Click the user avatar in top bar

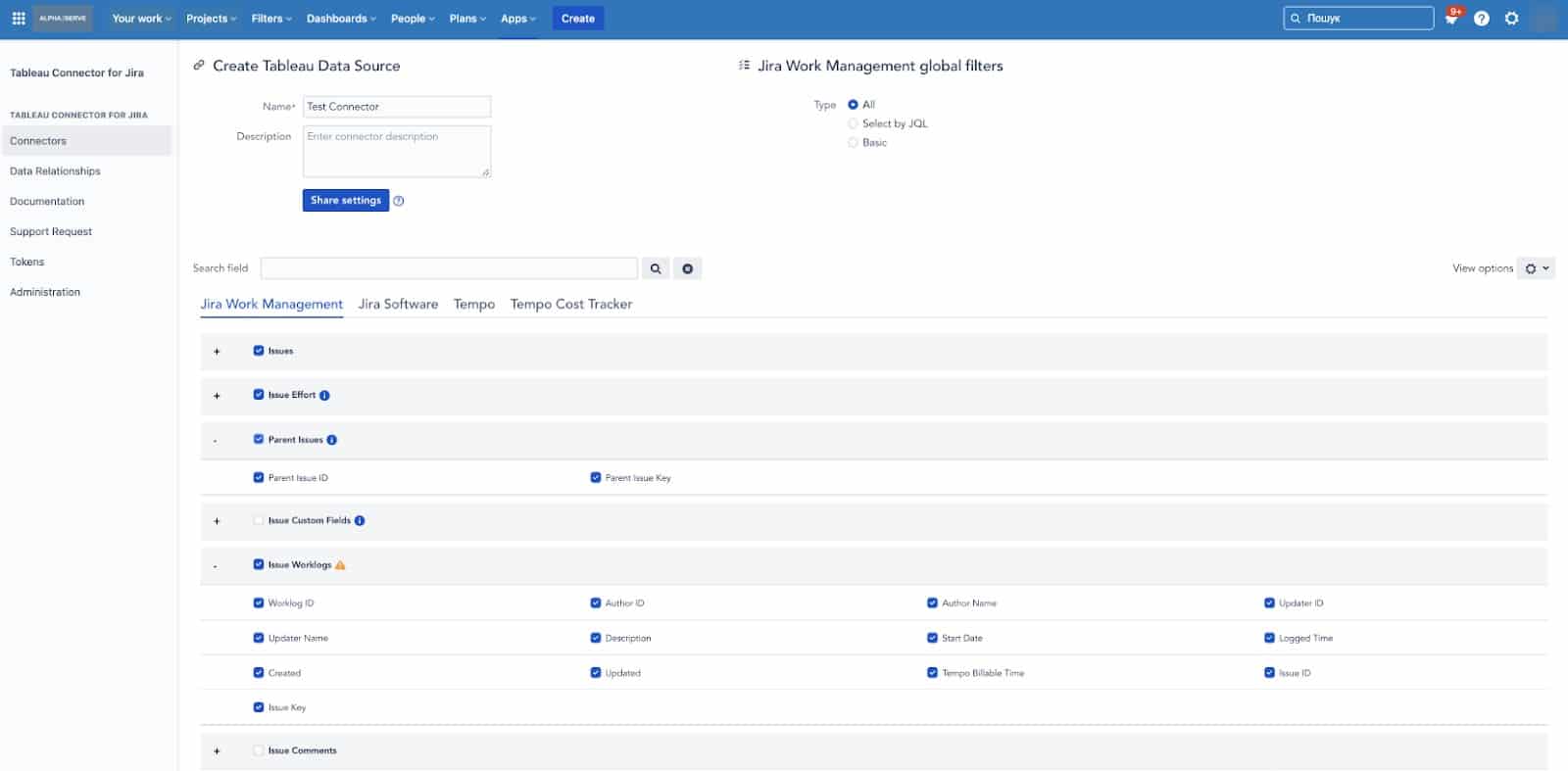pyautogui.click(x=1543, y=19)
